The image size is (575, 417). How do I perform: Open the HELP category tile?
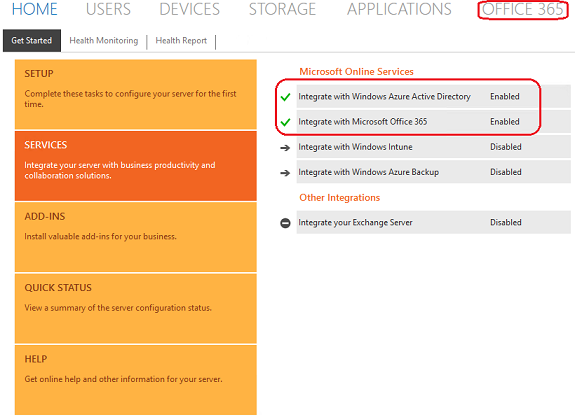pos(136,380)
